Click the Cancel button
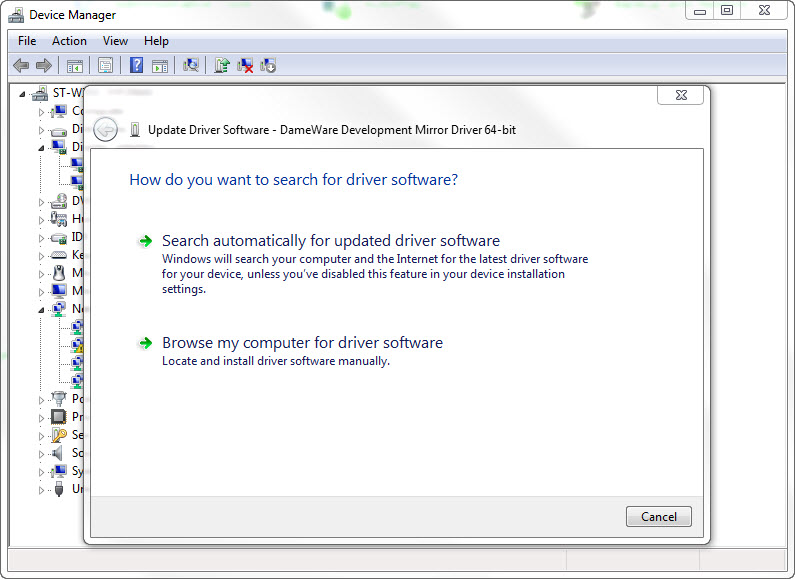The height and width of the screenshot is (579, 795). coord(658,517)
